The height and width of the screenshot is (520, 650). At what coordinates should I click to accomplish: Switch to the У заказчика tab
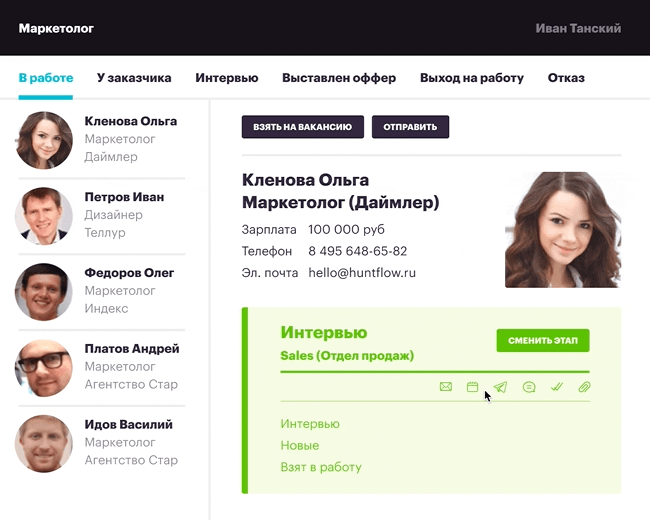[x=134, y=78]
